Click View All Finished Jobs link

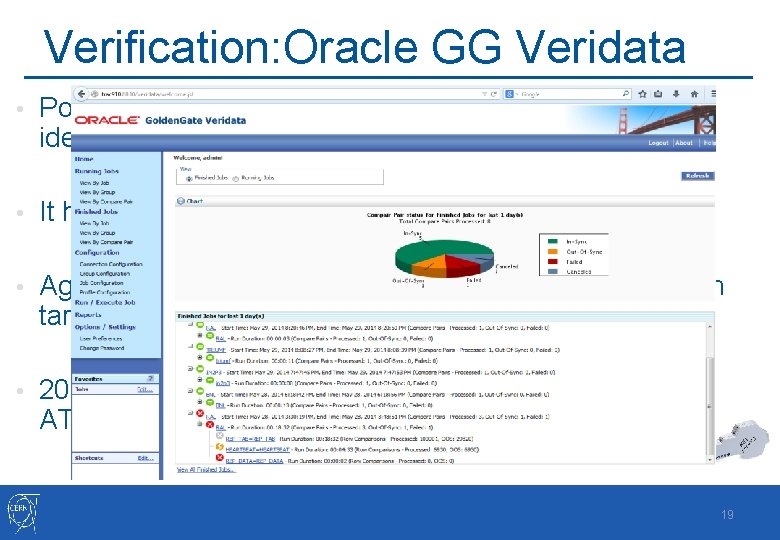[206, 470]
